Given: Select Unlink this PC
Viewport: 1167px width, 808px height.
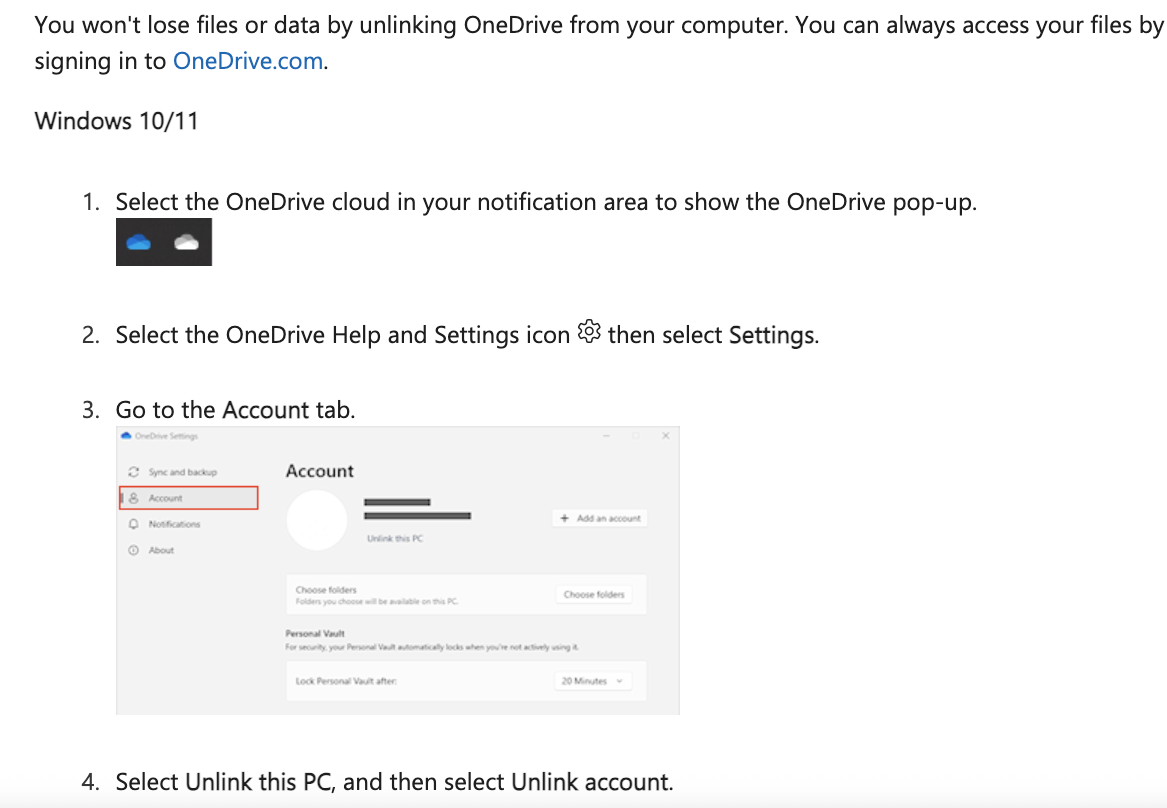Looking at the screenshot, I should click(x=395, y=539).
